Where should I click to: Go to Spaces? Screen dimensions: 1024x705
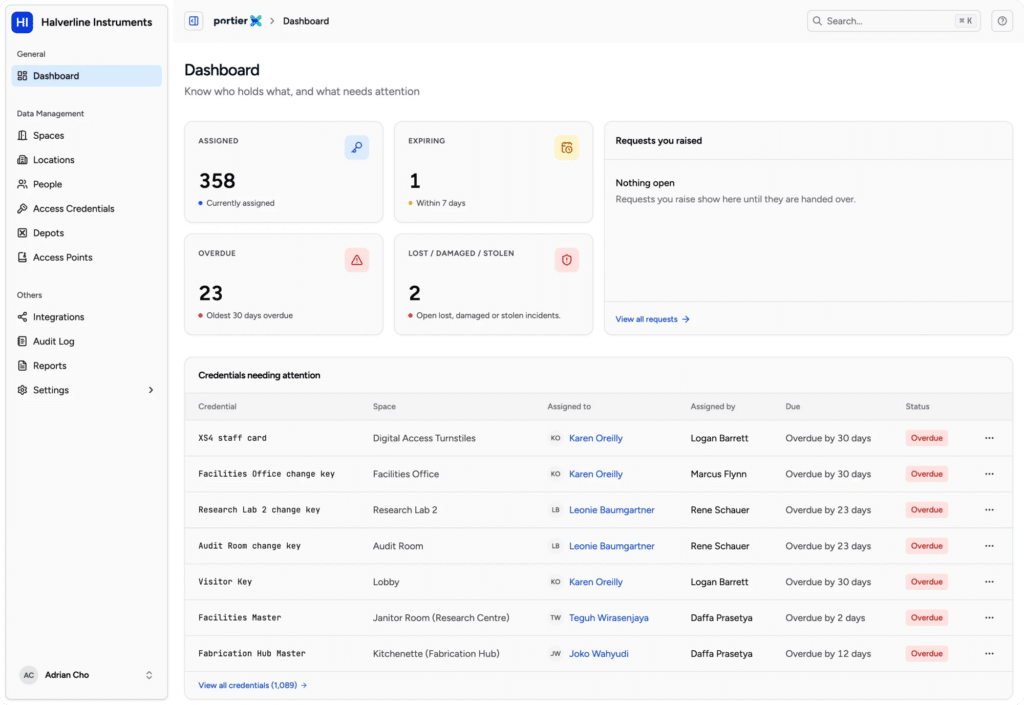[x=86, y=136]
